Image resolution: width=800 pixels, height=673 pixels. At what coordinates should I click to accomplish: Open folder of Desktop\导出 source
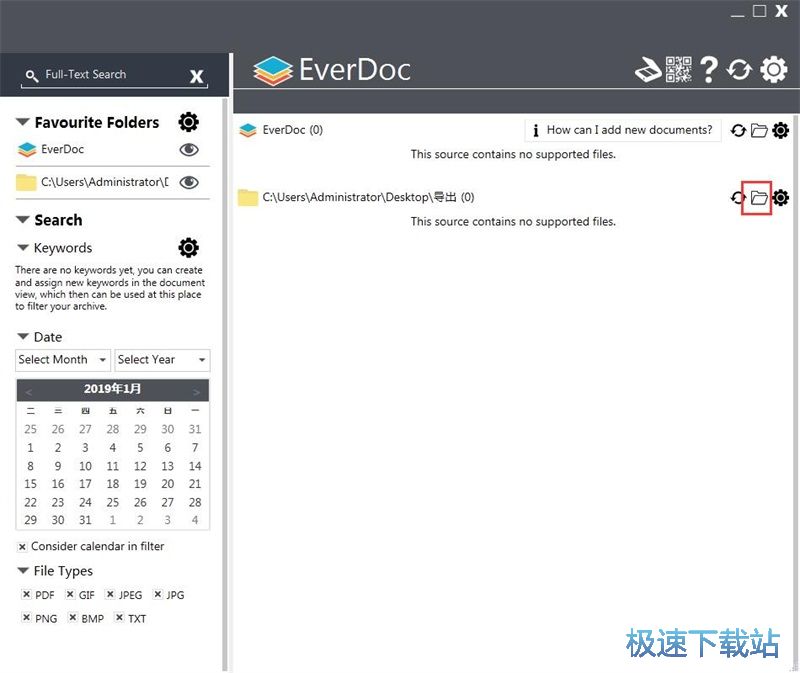click(759, 197)
